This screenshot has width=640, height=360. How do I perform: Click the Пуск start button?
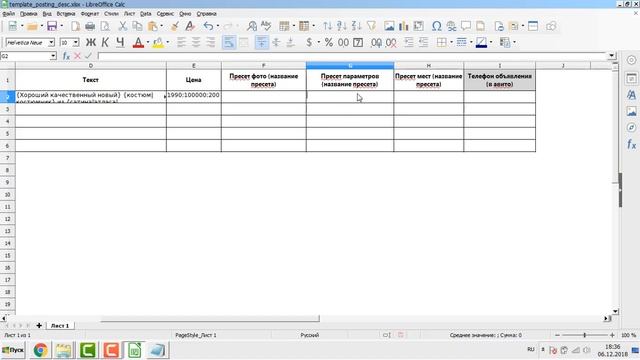point(13,350)
